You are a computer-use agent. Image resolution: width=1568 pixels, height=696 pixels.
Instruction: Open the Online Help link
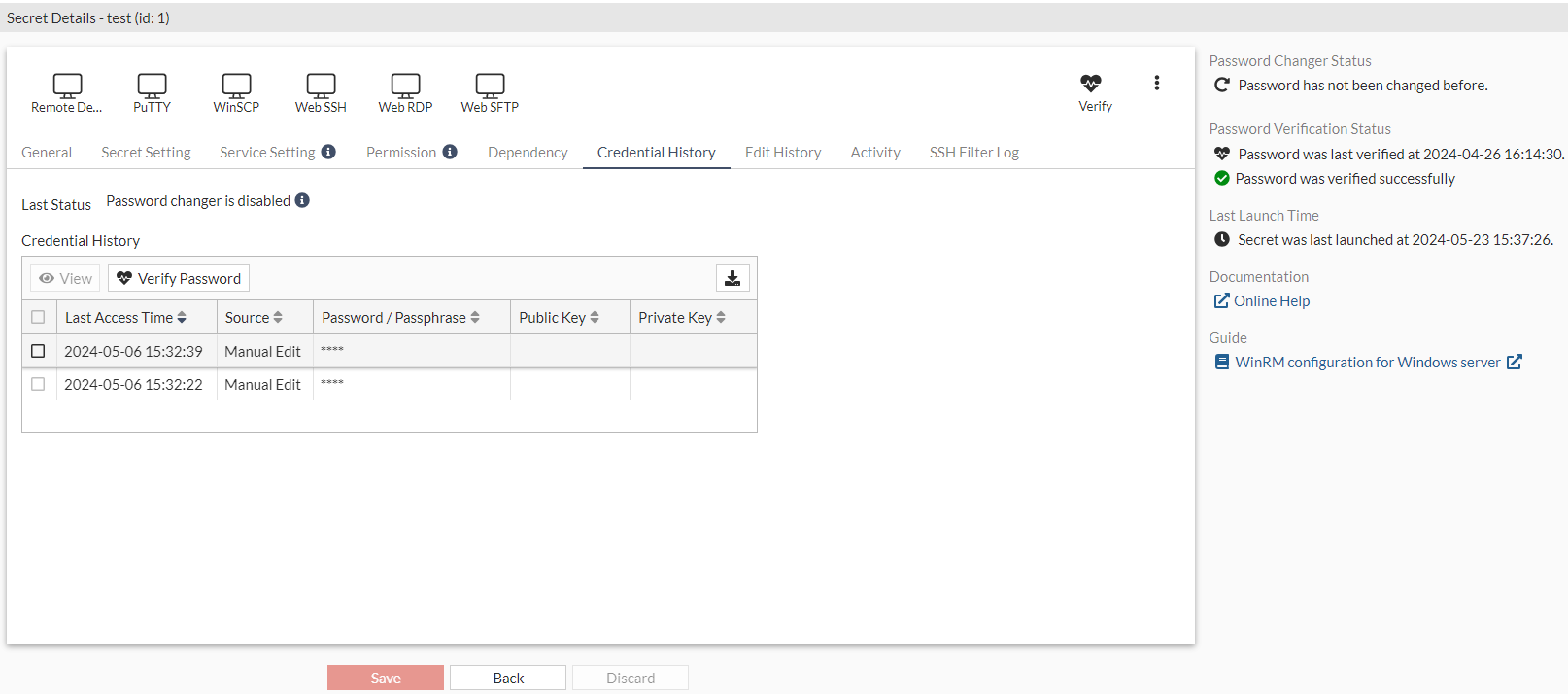pyautogui.click(x=1272, y=301)
